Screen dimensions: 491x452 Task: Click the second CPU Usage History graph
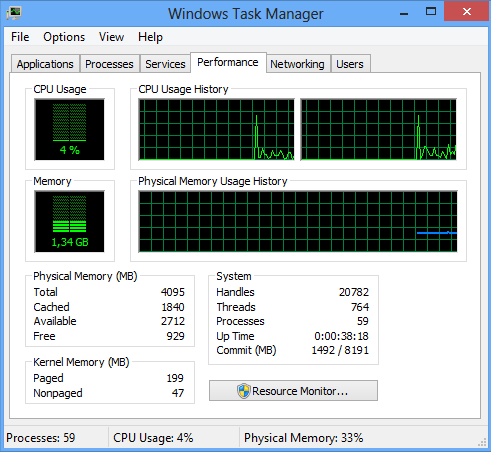click(378, 129)
